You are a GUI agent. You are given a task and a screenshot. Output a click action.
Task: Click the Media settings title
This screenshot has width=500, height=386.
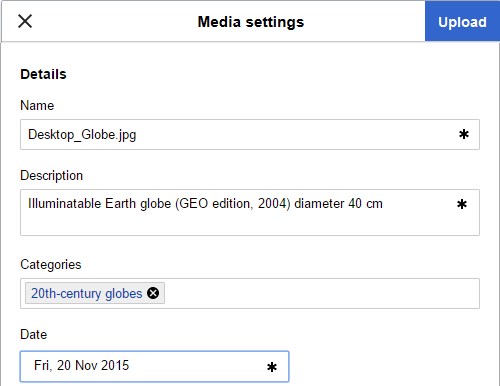(x=251, y=22)
